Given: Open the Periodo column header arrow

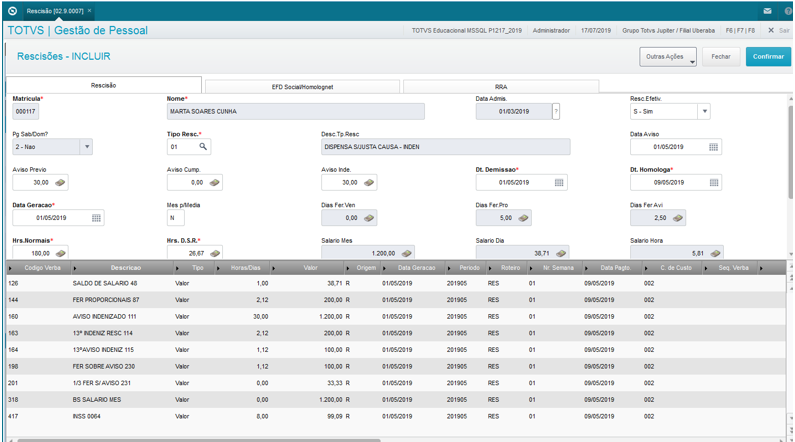Looking at the screenshot, I should pyautogui.click(x=449, y=268).
